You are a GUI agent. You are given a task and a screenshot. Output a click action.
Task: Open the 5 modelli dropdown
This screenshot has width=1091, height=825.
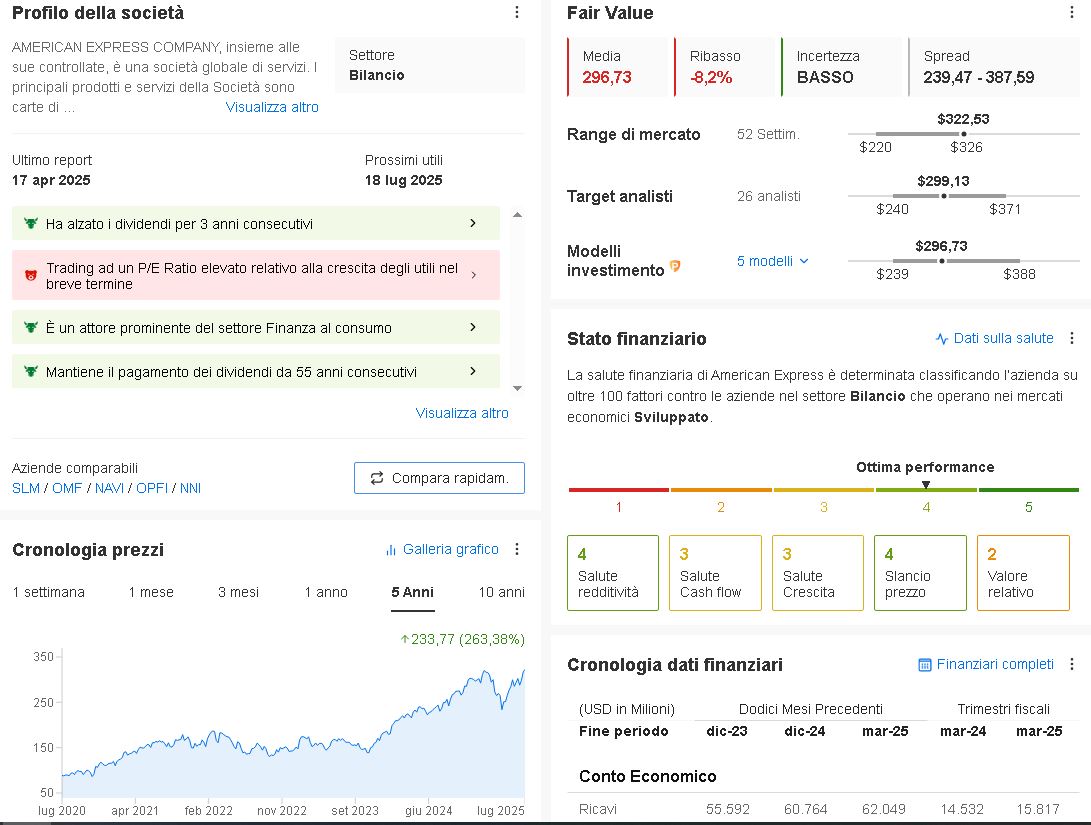pyautogui.click(x=772, y=261)
